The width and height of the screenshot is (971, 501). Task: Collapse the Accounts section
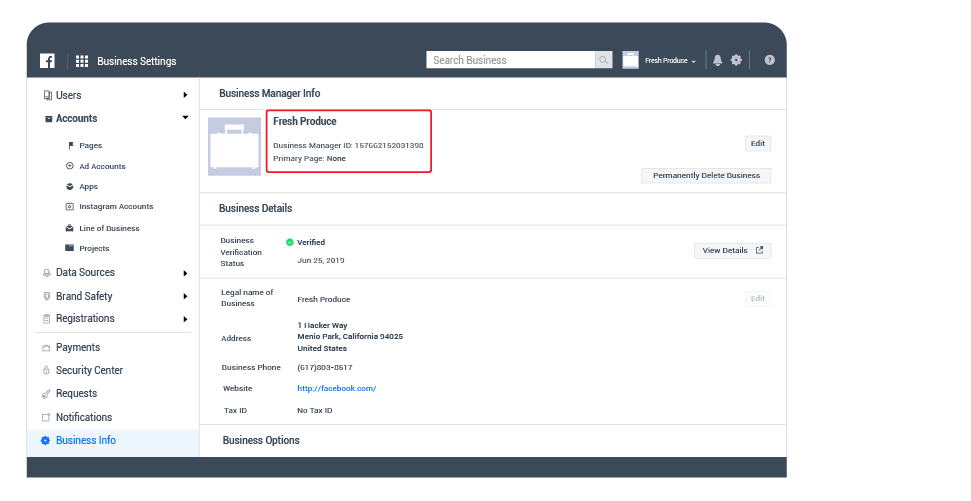[185, 118]
